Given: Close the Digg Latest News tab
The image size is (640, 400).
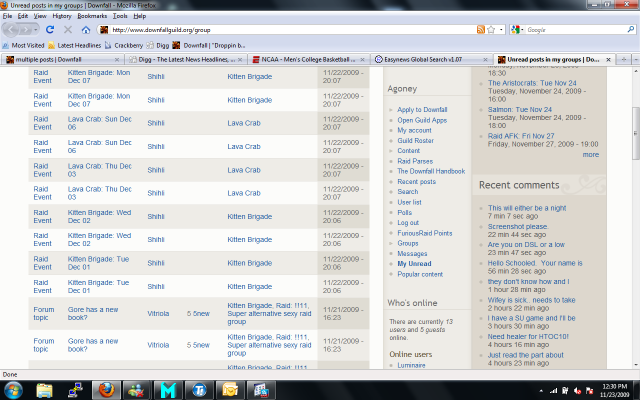Looking at the screenshot, I should [240, 60].
